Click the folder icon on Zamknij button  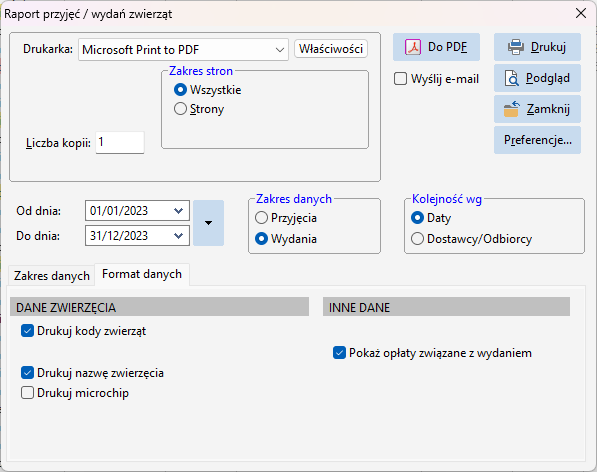tap(512, 109)
